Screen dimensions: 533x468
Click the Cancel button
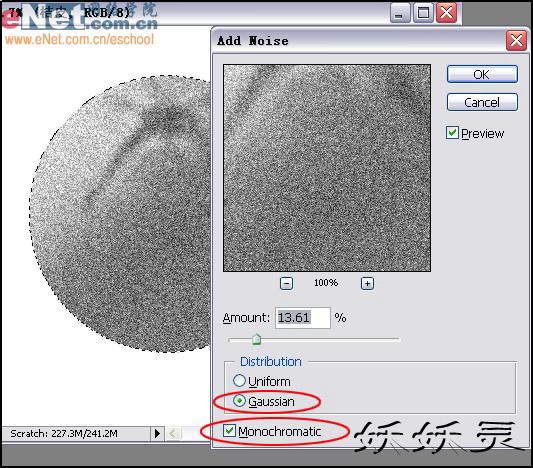pos(482,102)
